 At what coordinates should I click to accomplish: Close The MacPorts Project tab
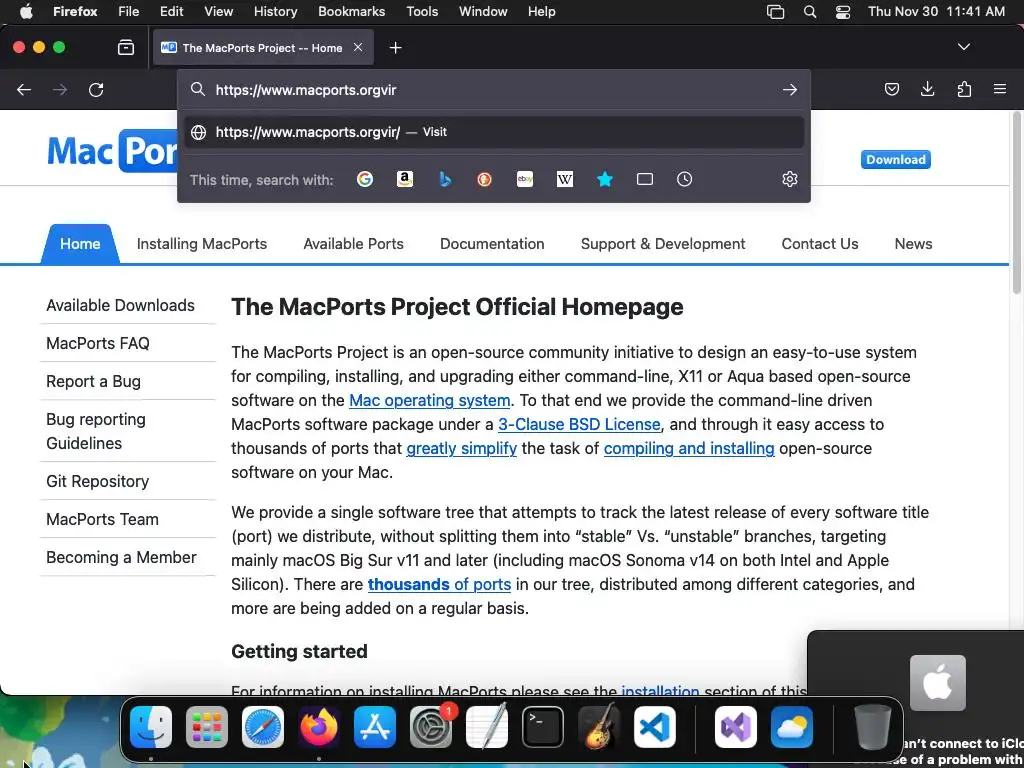click(358, 48)
